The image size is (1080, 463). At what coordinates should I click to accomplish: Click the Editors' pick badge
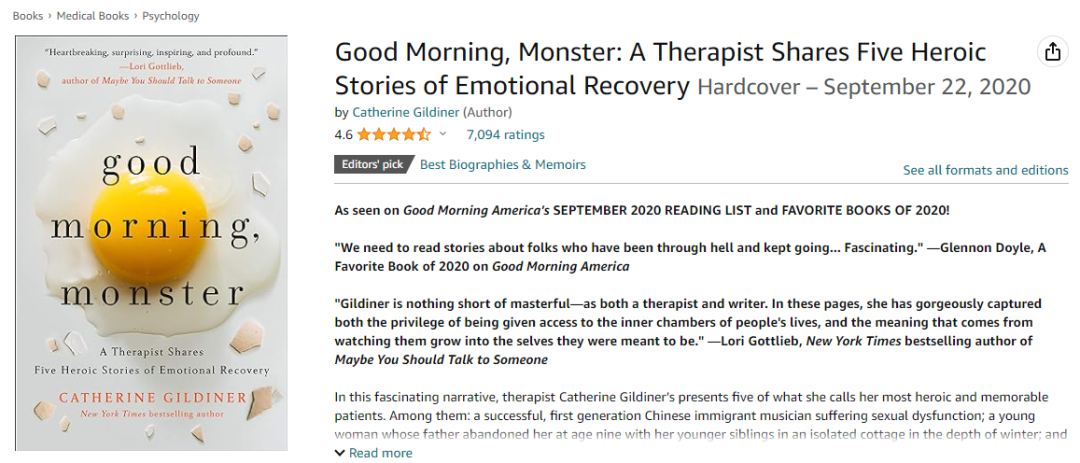click(x=371, y=165)
